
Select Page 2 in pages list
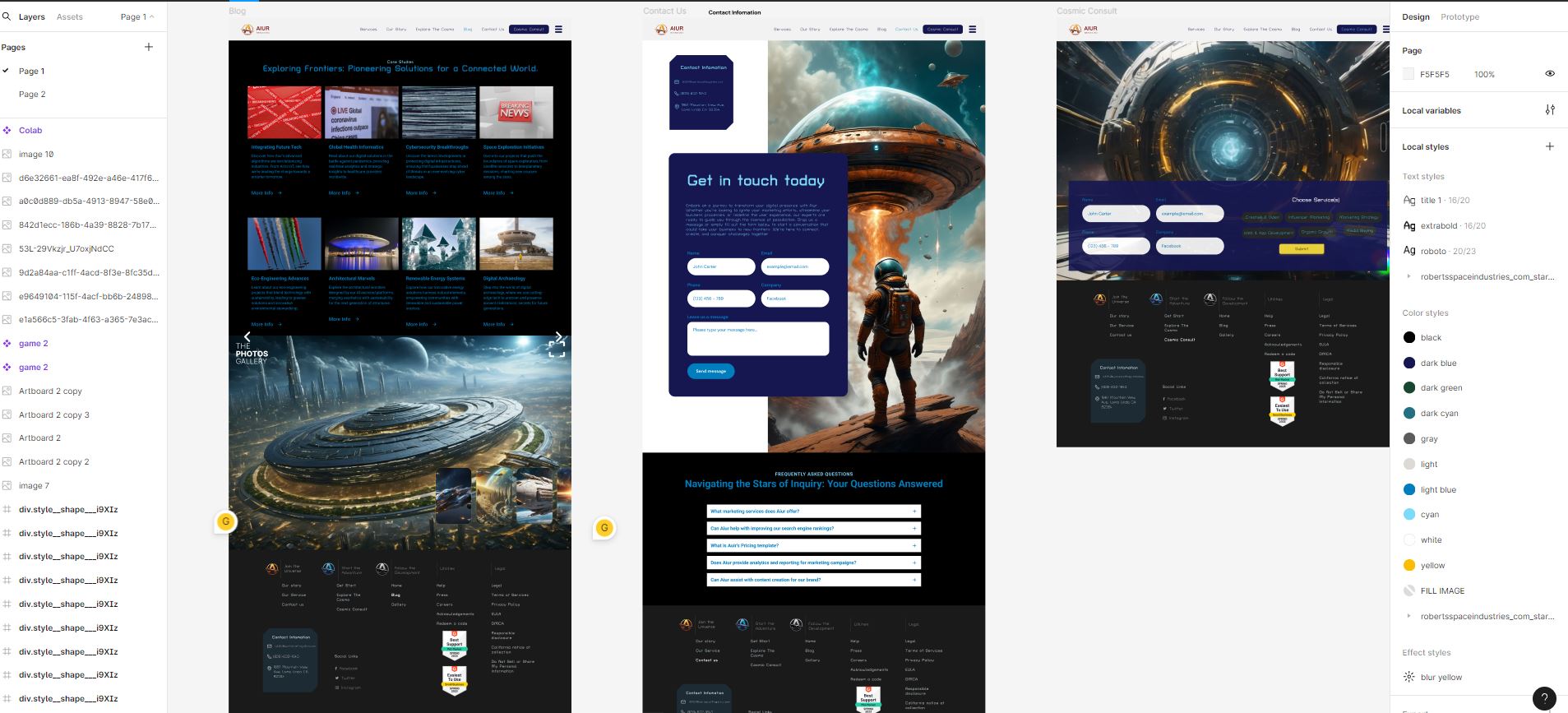point(32,95)
